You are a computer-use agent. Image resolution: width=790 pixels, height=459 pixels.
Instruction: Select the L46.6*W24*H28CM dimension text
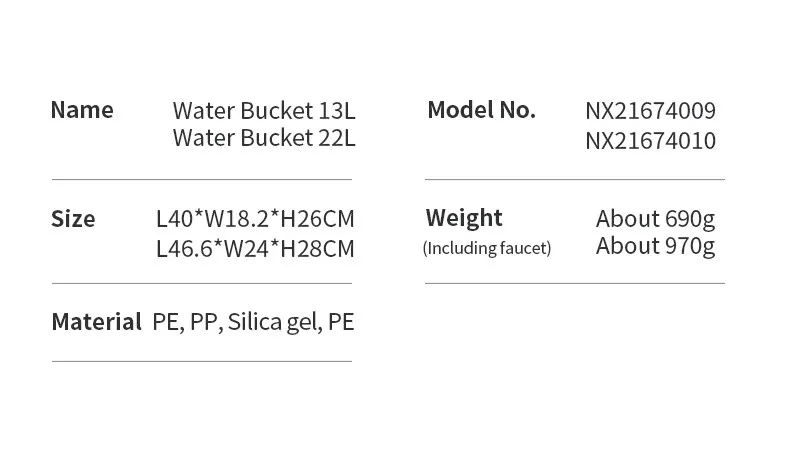(x=255, y=248)
